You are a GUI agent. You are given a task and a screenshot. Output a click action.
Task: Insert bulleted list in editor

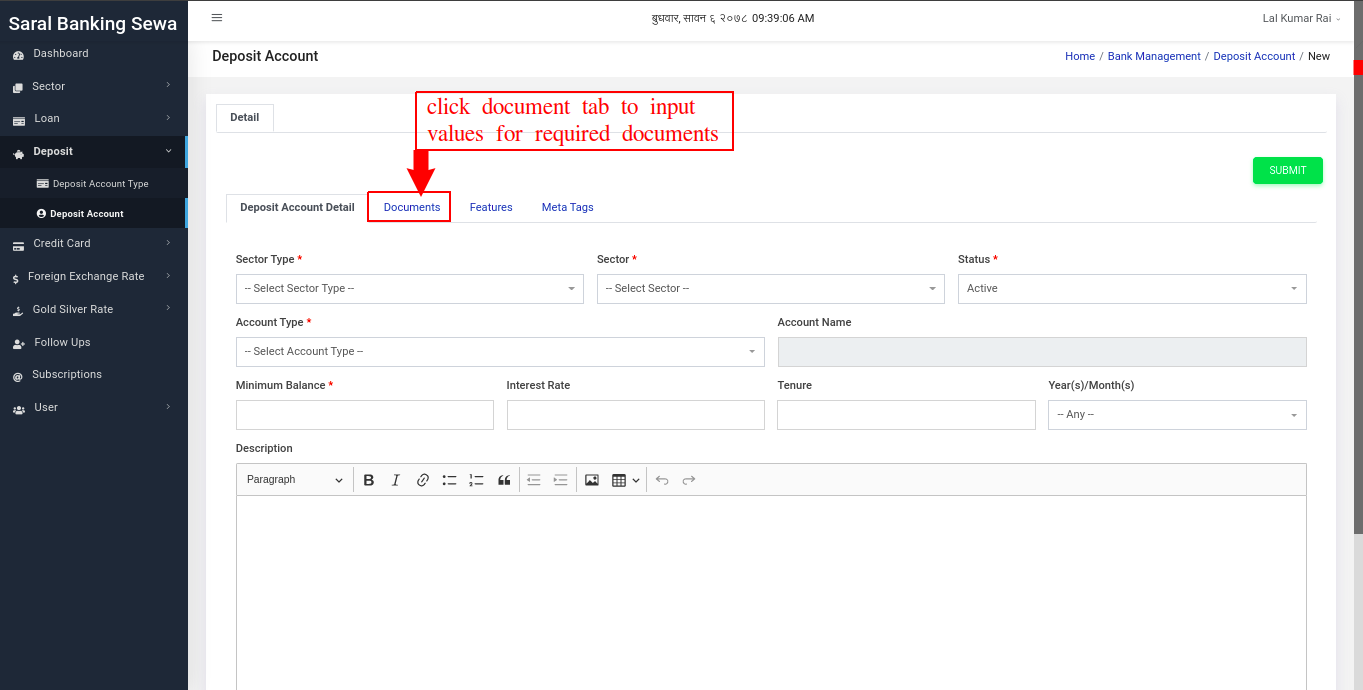(x=450, y=480)
